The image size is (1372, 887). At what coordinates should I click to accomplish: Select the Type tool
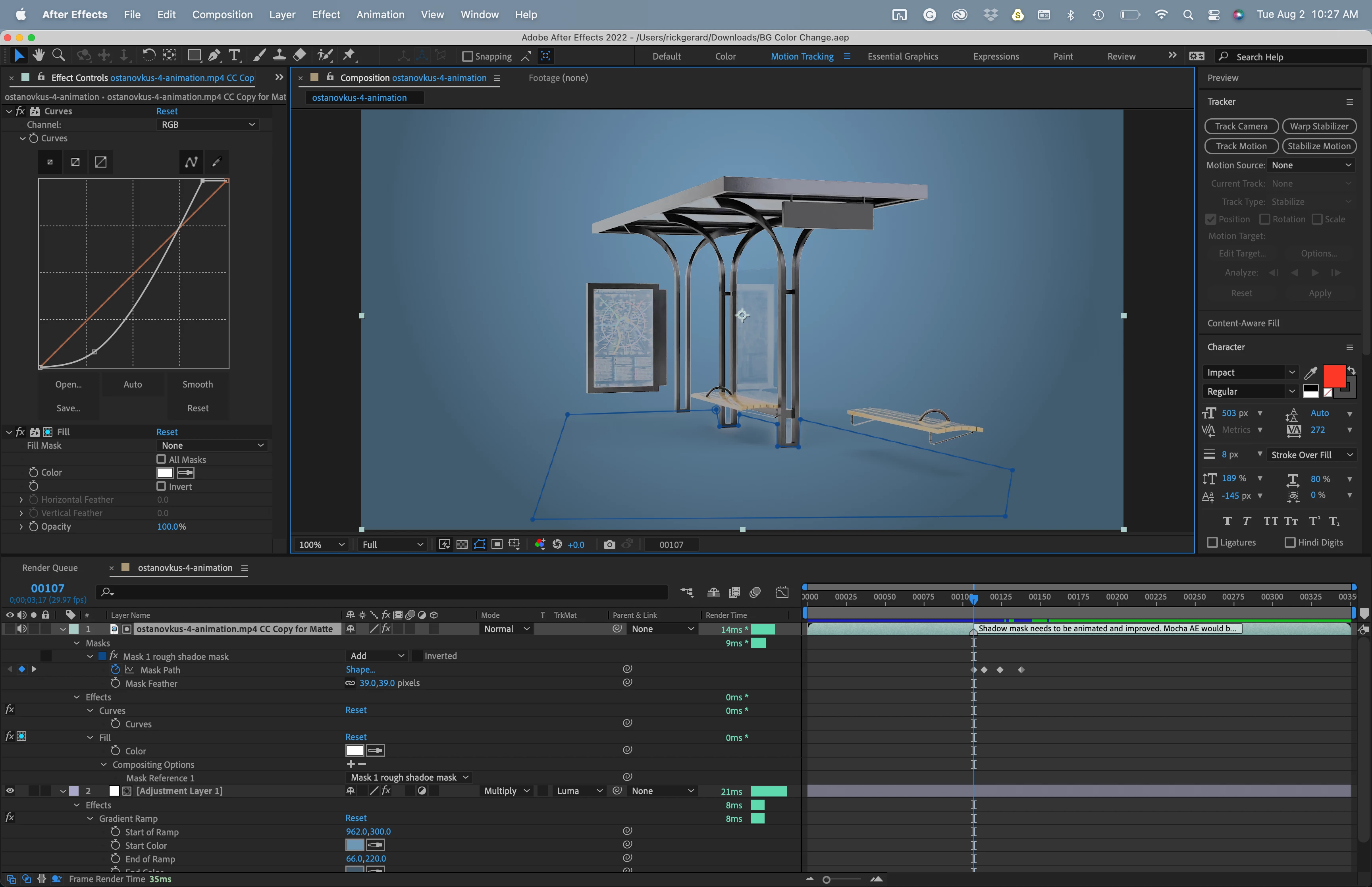coord(234,55)
